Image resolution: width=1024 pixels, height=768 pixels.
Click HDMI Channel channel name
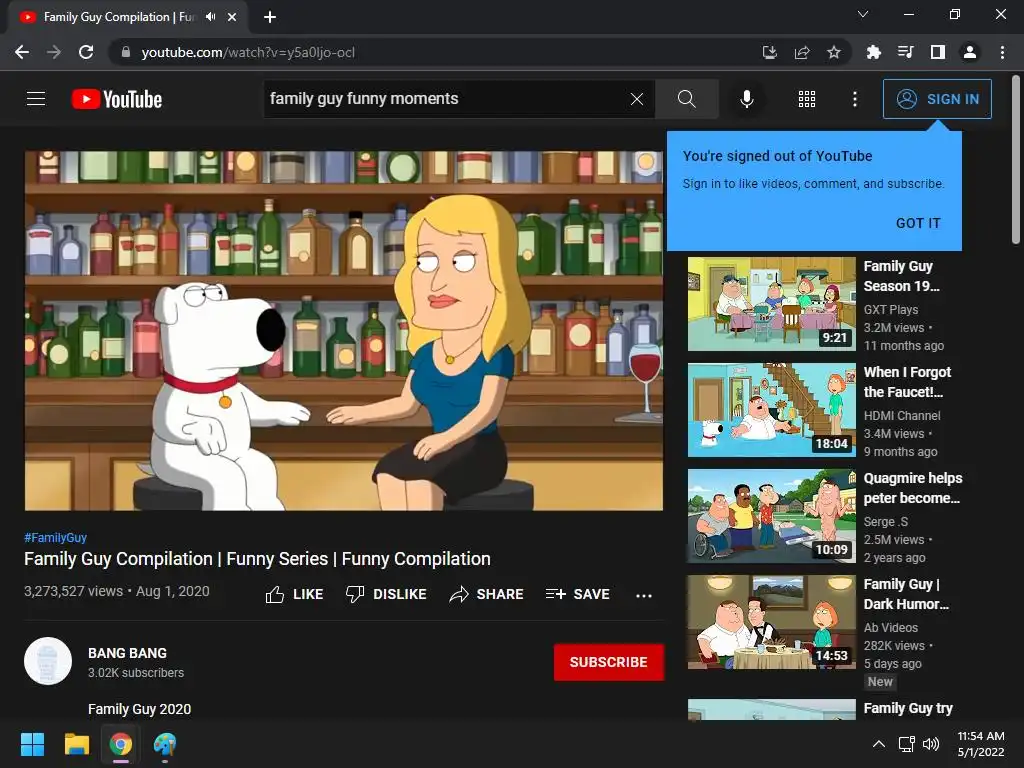point(902,415)
